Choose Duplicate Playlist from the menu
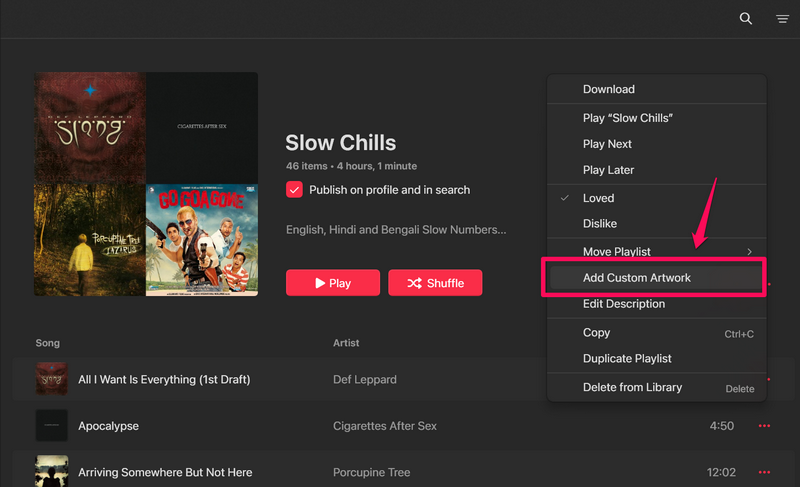Screen dimensions: 800x487 (627, 358)
